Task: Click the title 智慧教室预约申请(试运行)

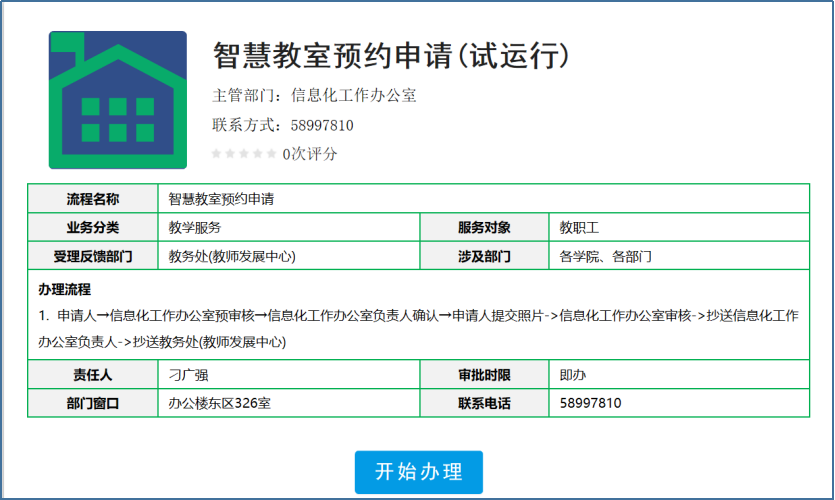Action: 392,56
